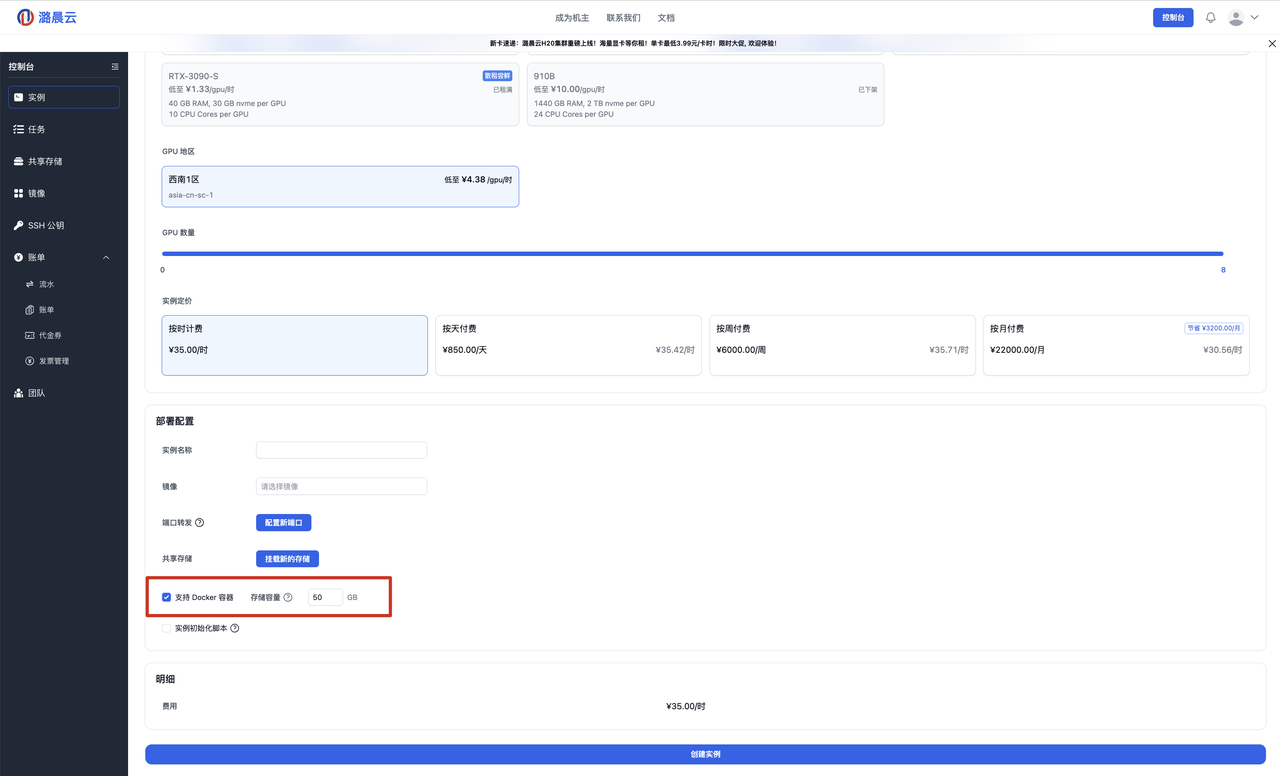Open 团队 in the sidebar

(64, 393)
